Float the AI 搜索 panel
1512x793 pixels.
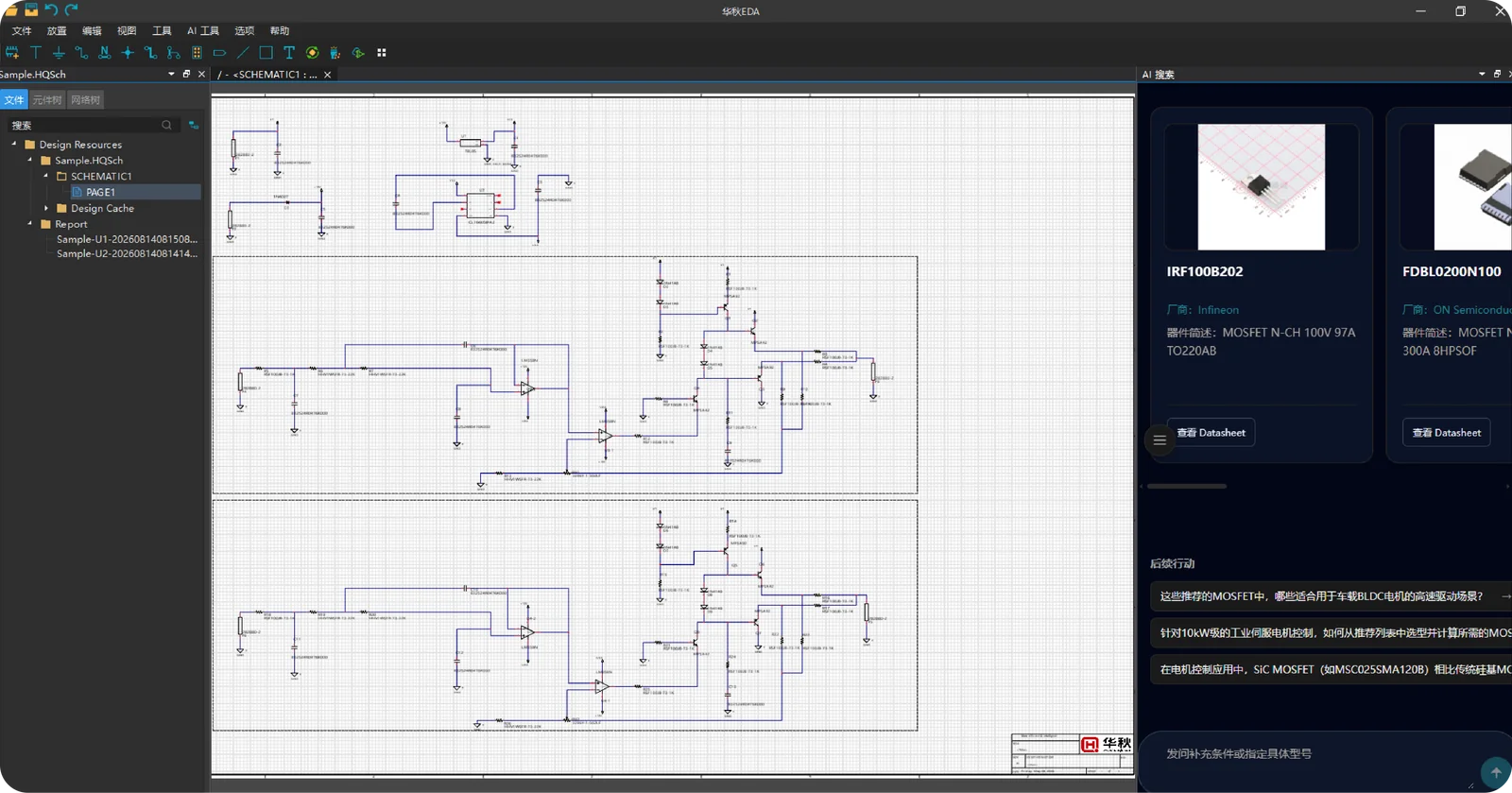1497,74
